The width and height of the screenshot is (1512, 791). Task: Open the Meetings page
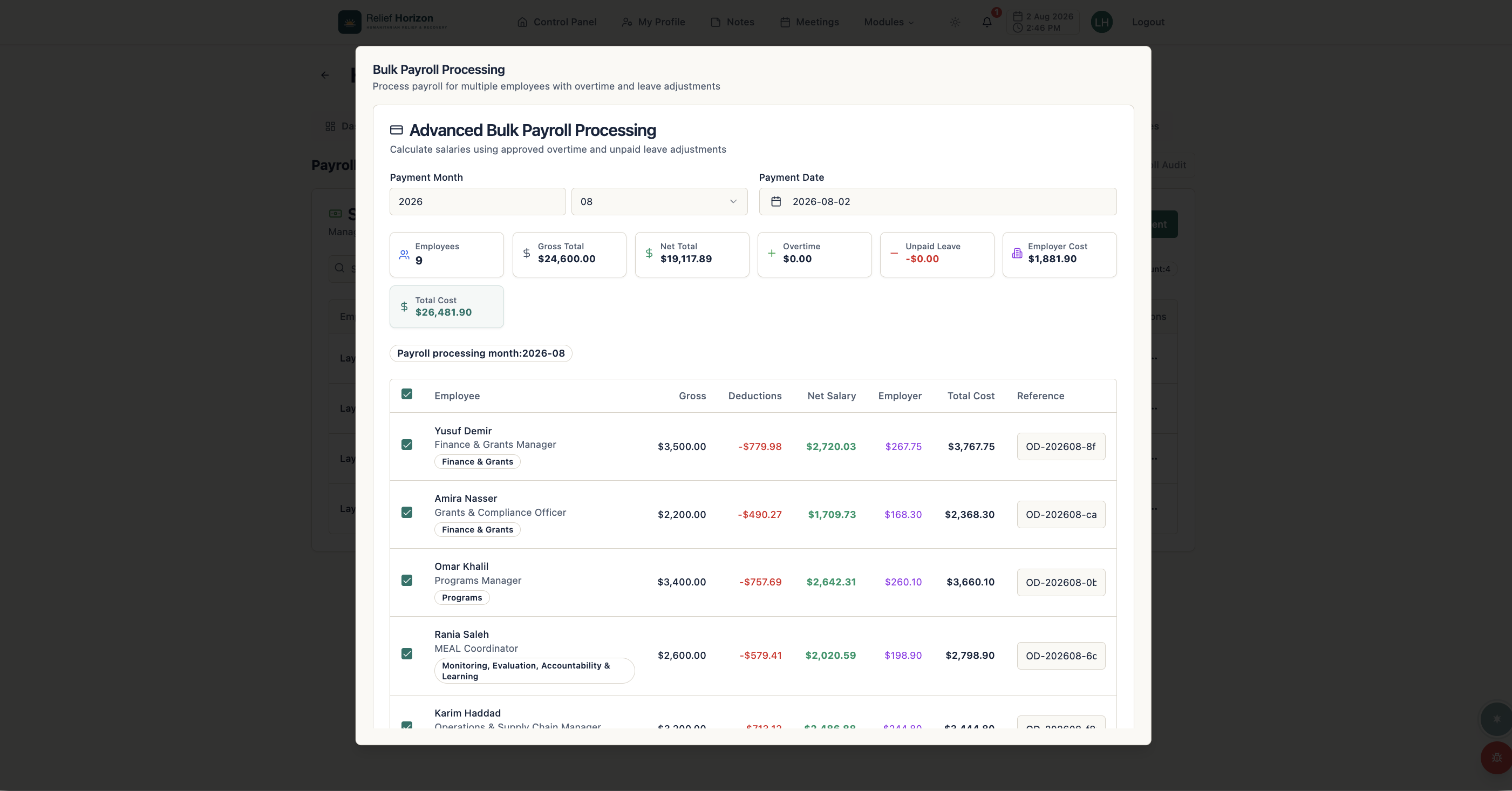click(809, 22)
